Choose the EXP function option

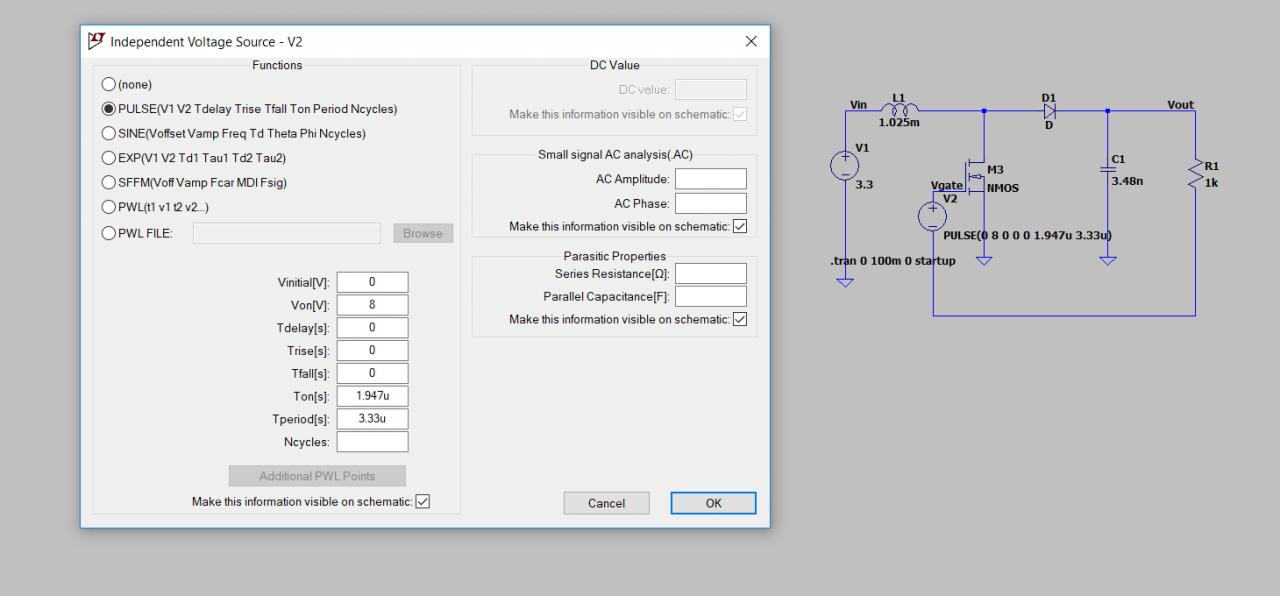[110, 158]
